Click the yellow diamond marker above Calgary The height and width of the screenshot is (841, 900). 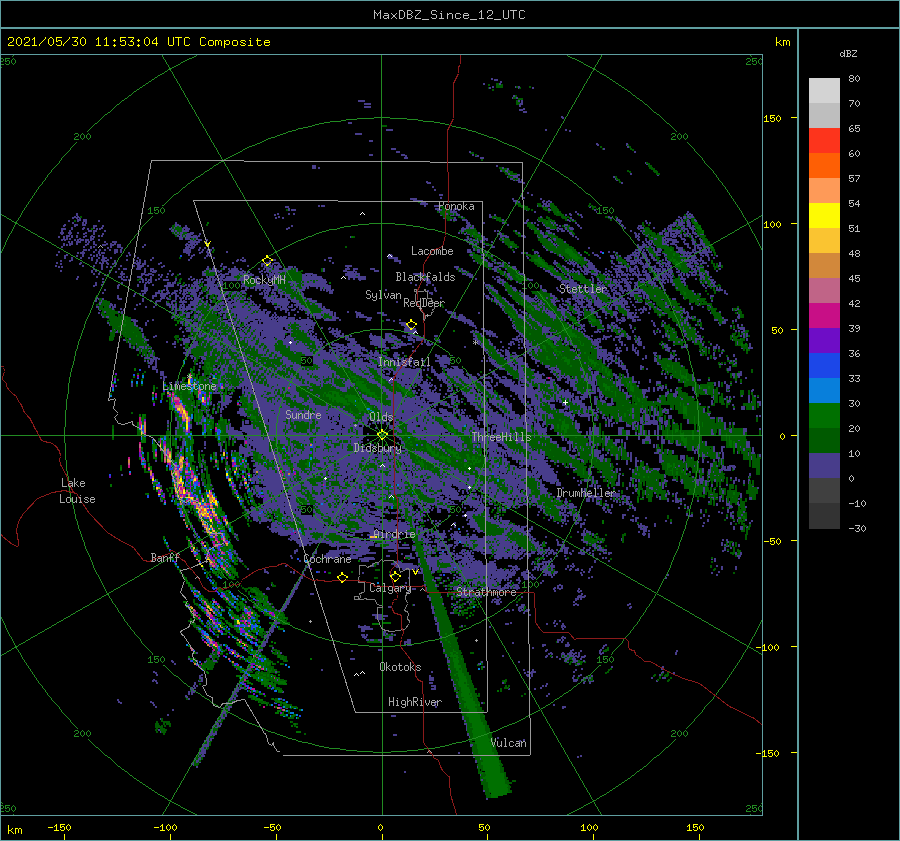click(x=395, y=576)
